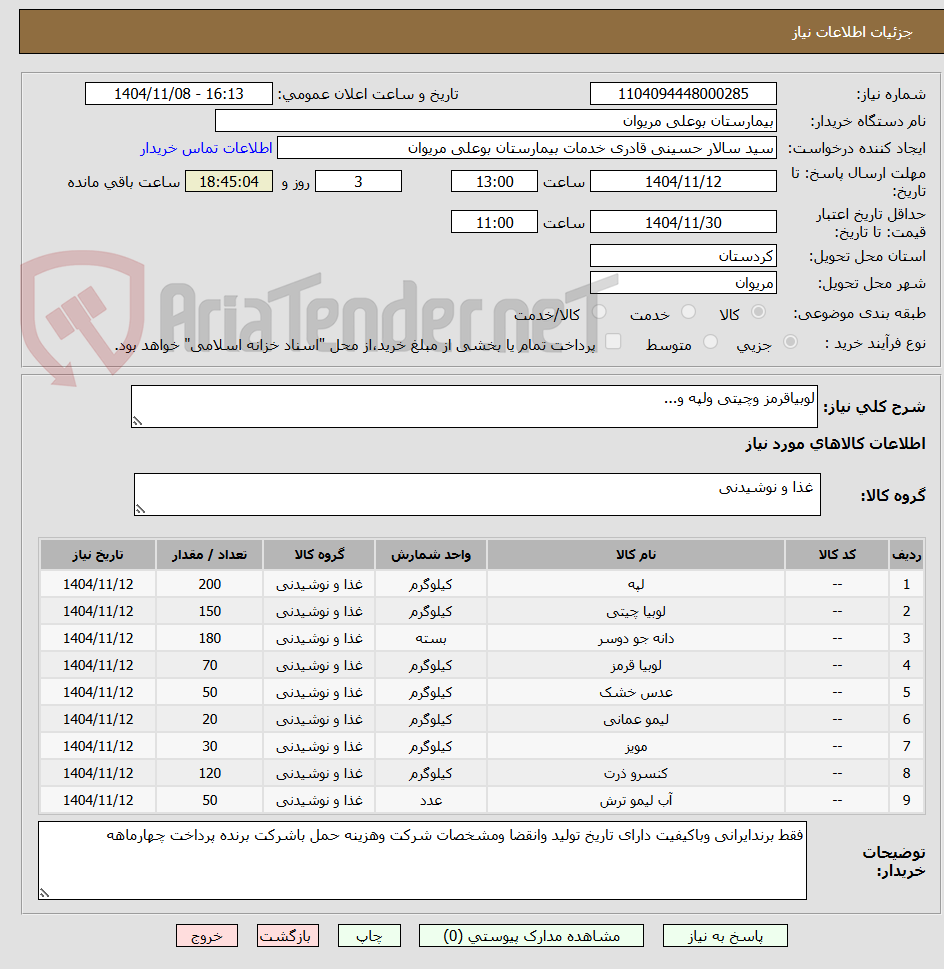Screen dimensions: 944x969
Task: Click the چاپ print button
Action: point(369,936)
